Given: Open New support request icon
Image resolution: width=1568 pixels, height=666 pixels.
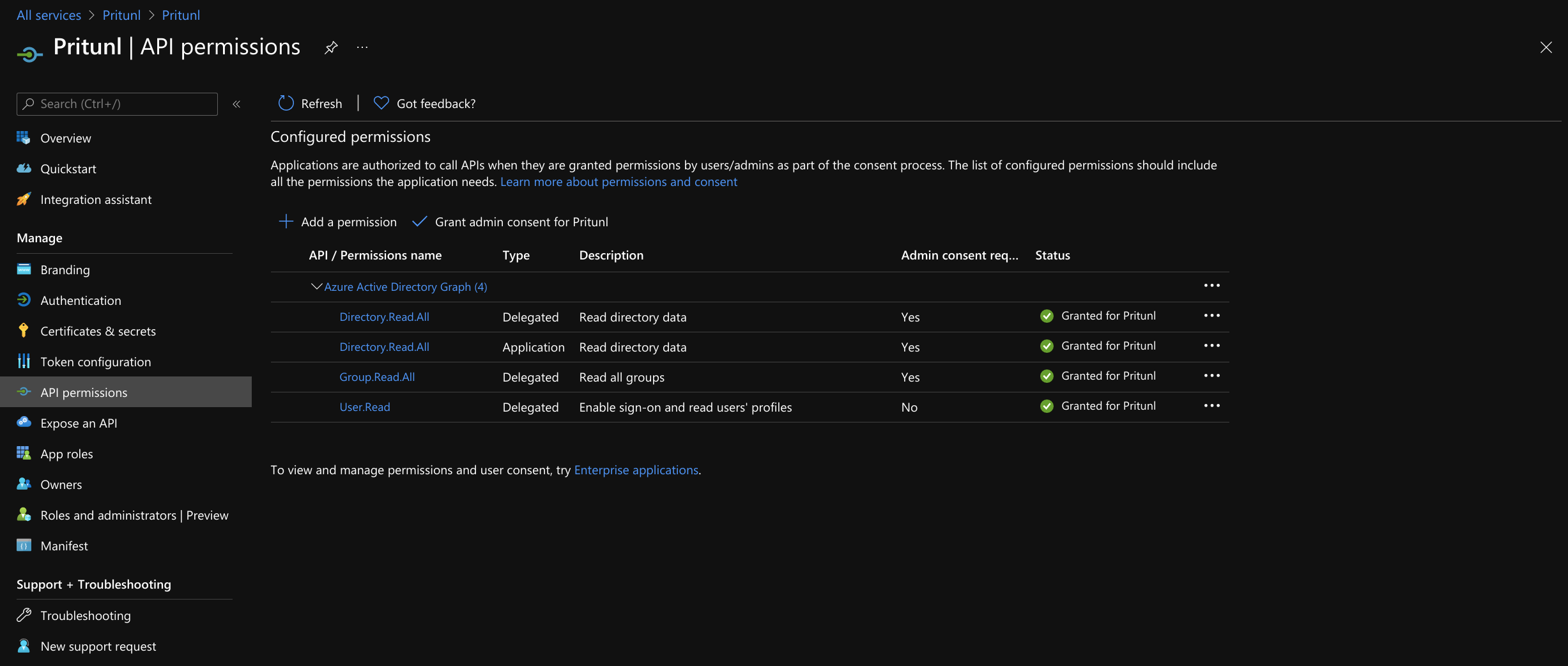Looking at the screenshot, I should tap(24, 646).
